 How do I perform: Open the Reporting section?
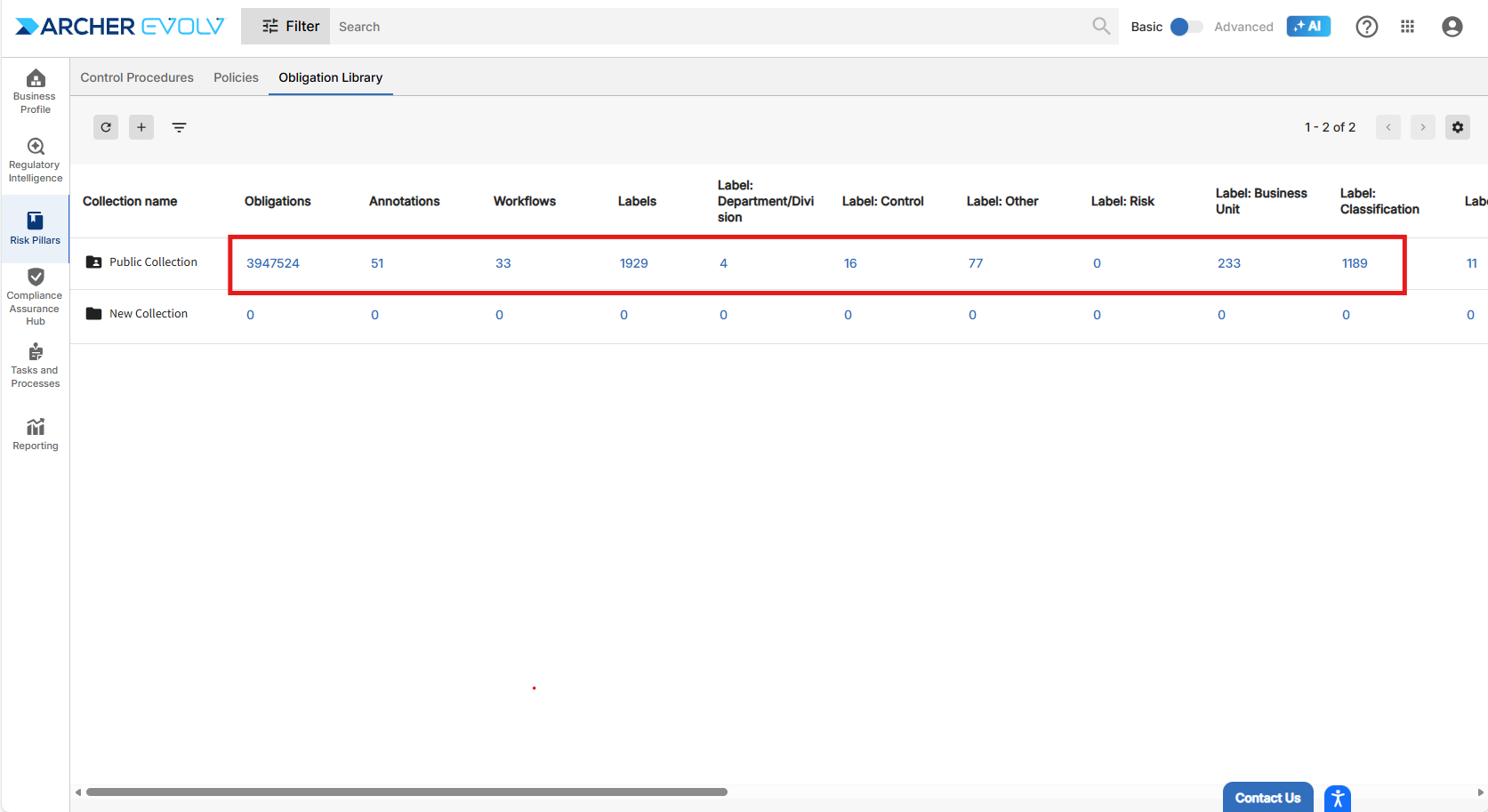point(36,434)
